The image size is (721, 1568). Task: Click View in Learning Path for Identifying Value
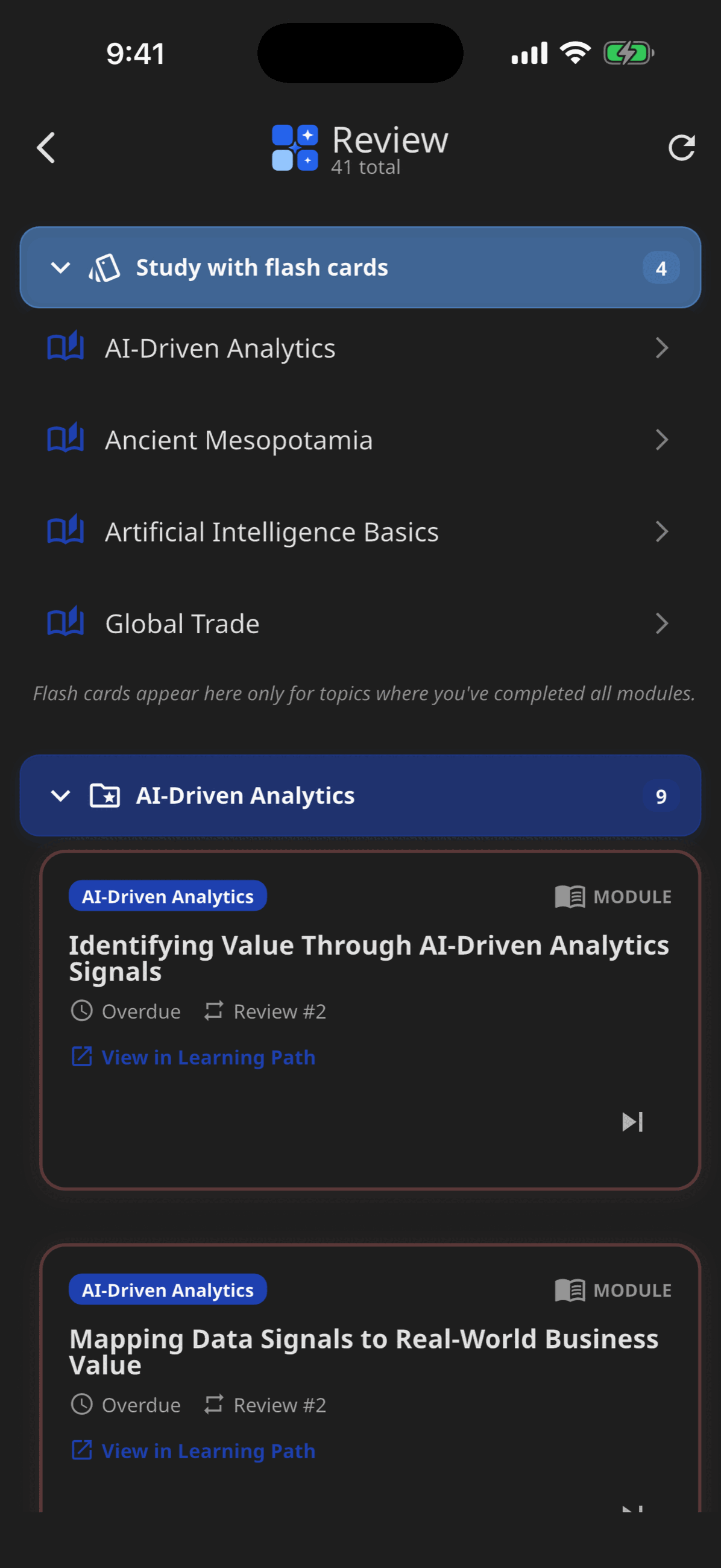point(194,1057)
